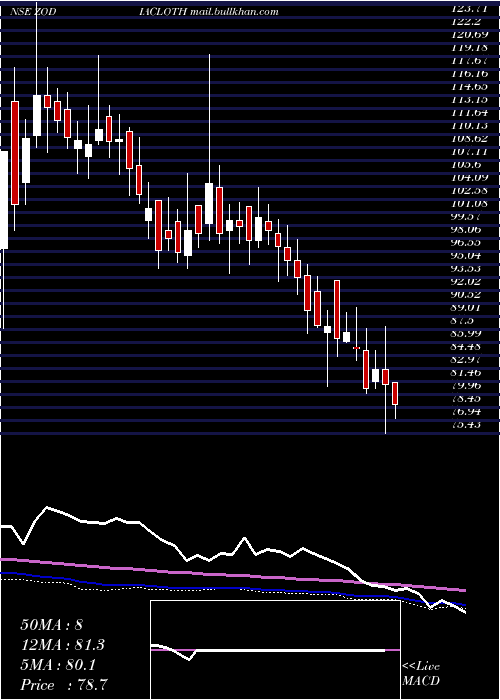Viewport: 500px width, 700px height.
Task: Click inside the MACD inset panel
Action: click(x=275, y=650)
